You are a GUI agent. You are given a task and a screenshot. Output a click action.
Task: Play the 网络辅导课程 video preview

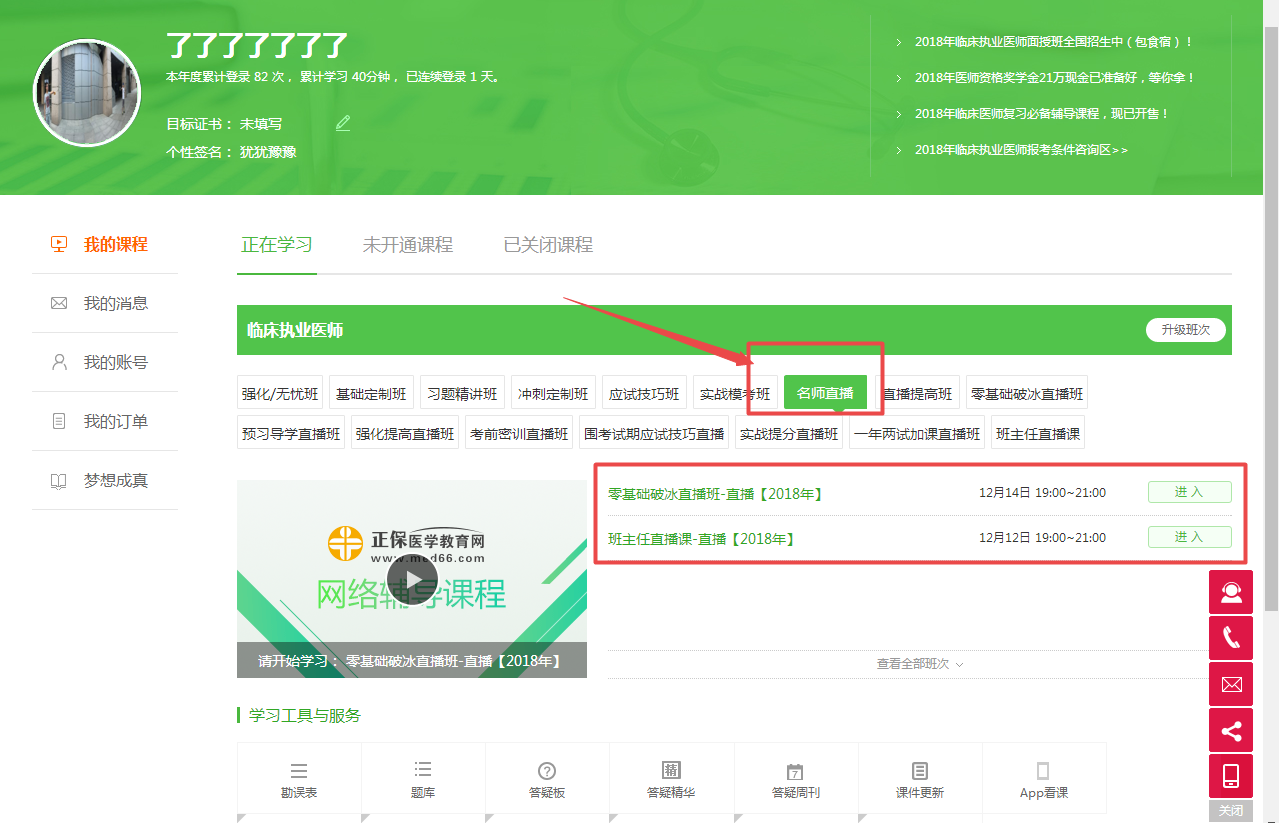coord(413,578)
